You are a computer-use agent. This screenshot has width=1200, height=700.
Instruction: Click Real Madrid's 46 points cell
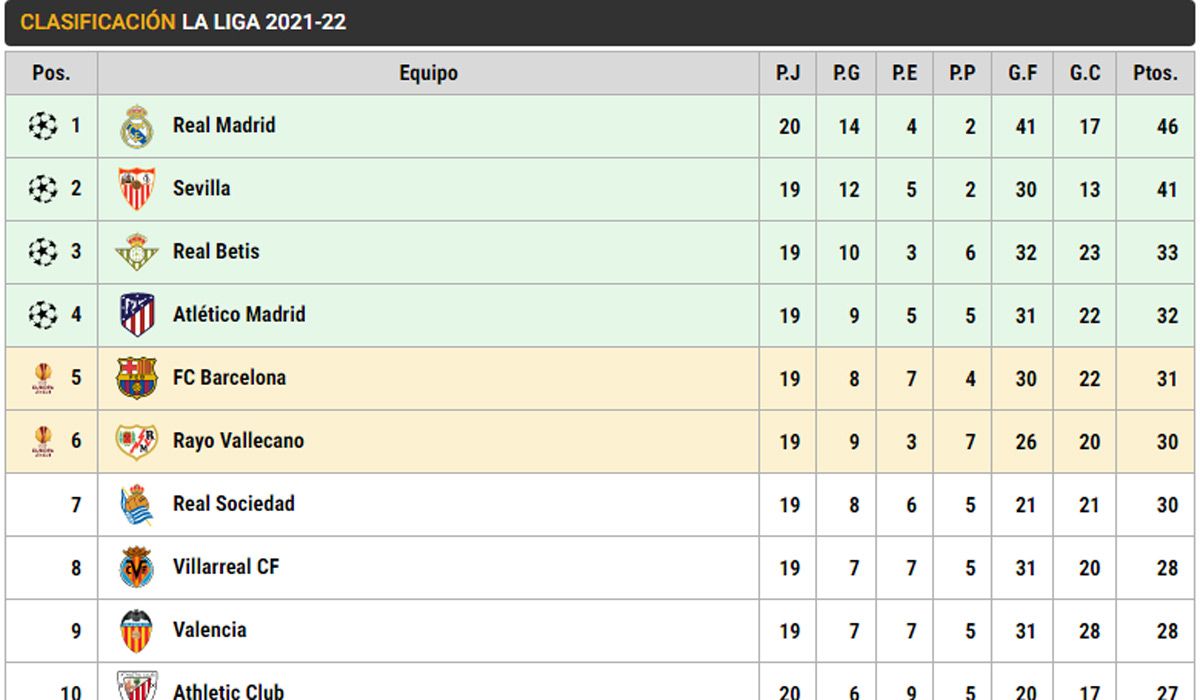(1167, 127)
